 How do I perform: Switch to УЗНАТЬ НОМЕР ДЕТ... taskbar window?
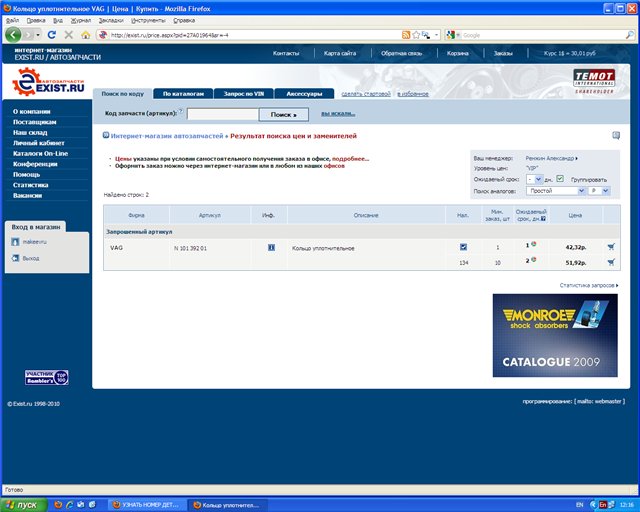[x=146, y=505]
